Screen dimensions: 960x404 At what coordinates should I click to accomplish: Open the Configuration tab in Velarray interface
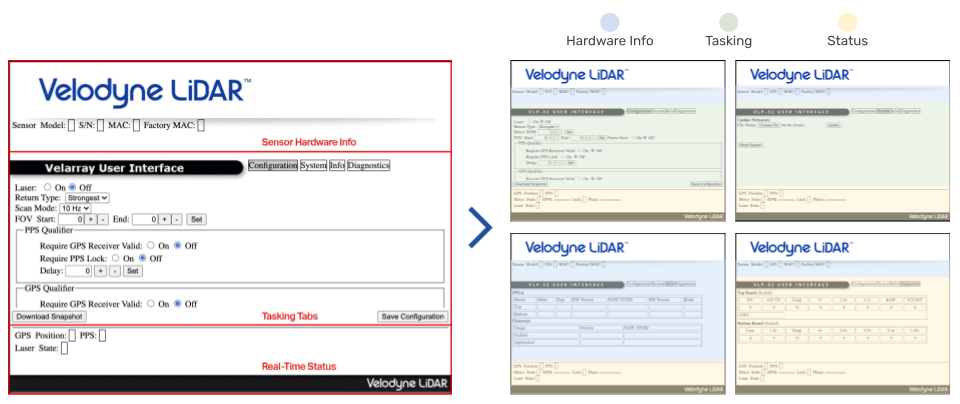(272, 165)
